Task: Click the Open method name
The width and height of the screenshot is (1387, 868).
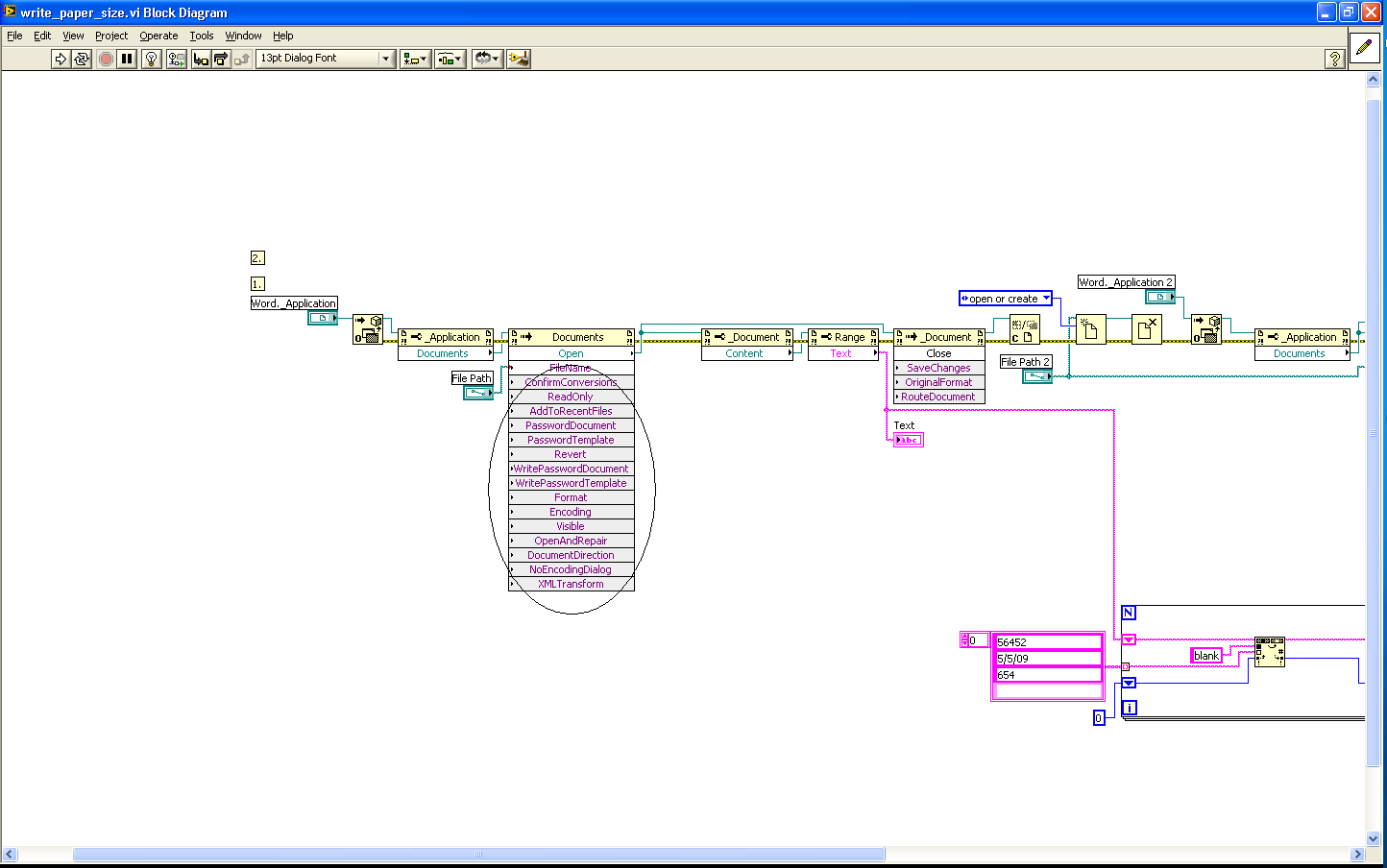Action: click(571, 353)
